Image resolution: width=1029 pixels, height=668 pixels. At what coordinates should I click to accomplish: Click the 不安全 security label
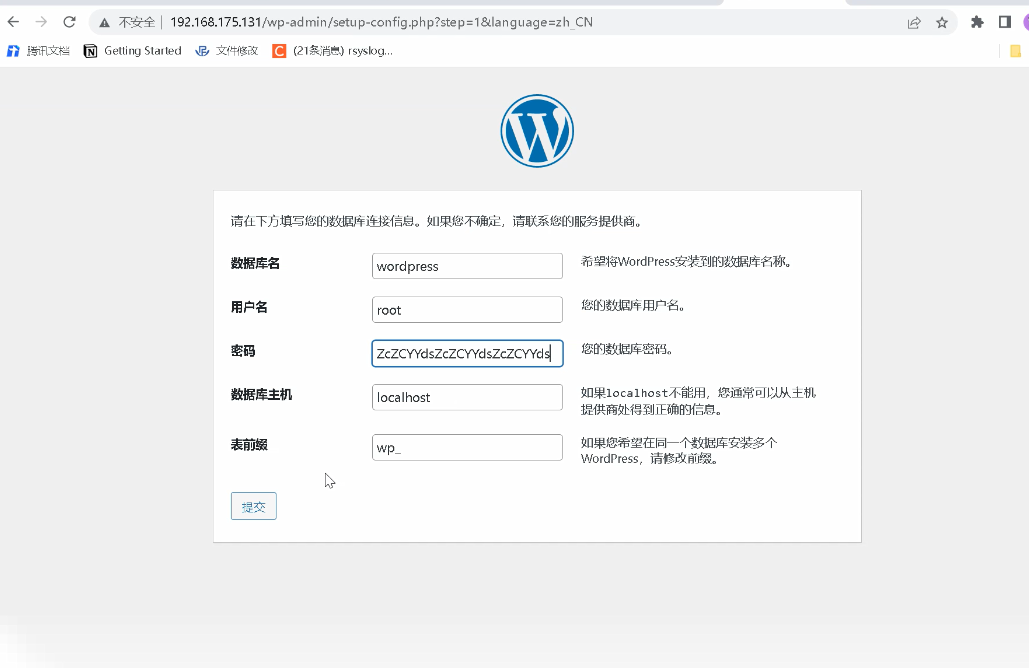coord(136,22)
